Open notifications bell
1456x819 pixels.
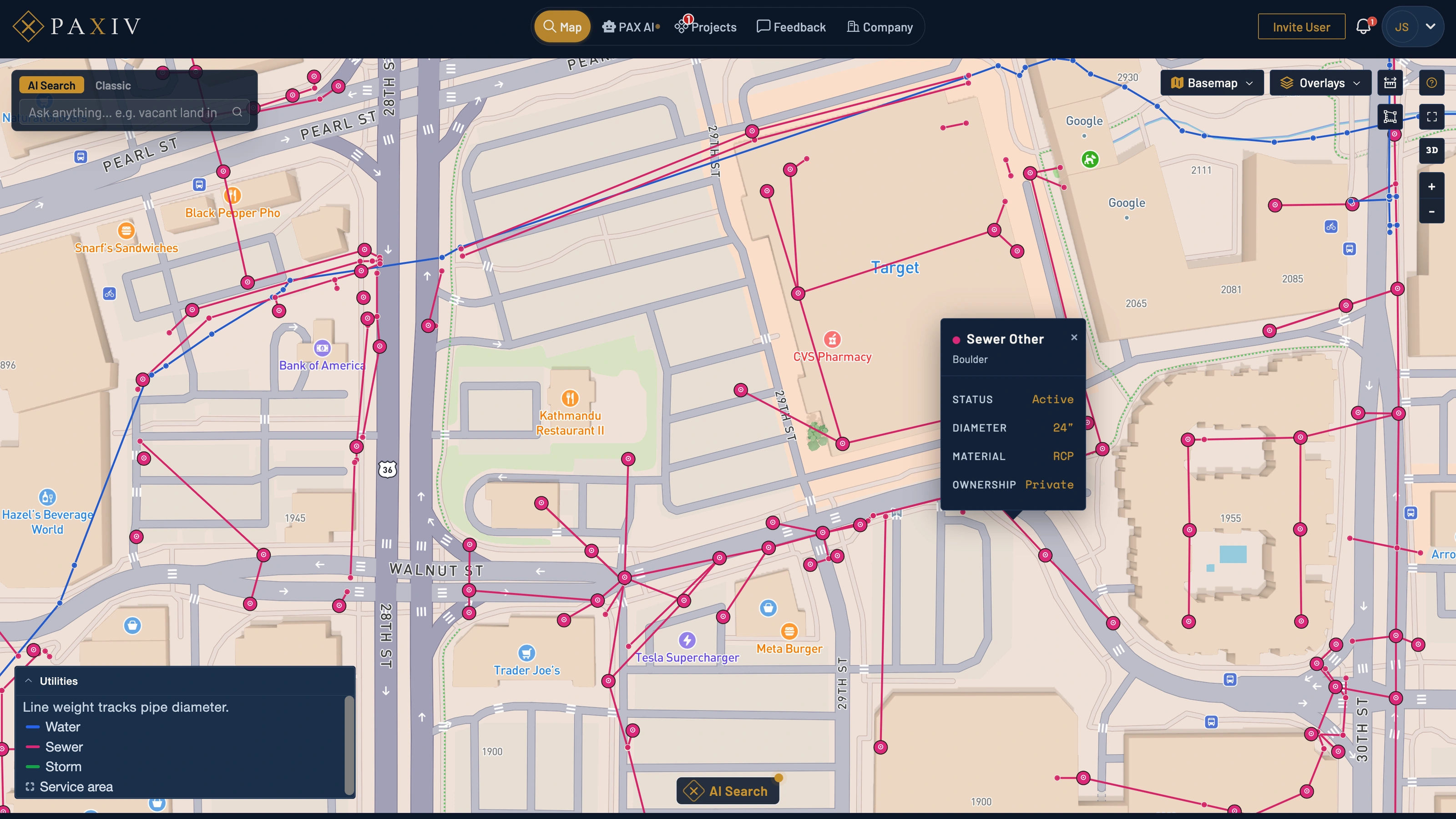pyautogui.click(x=1363, y=26)
